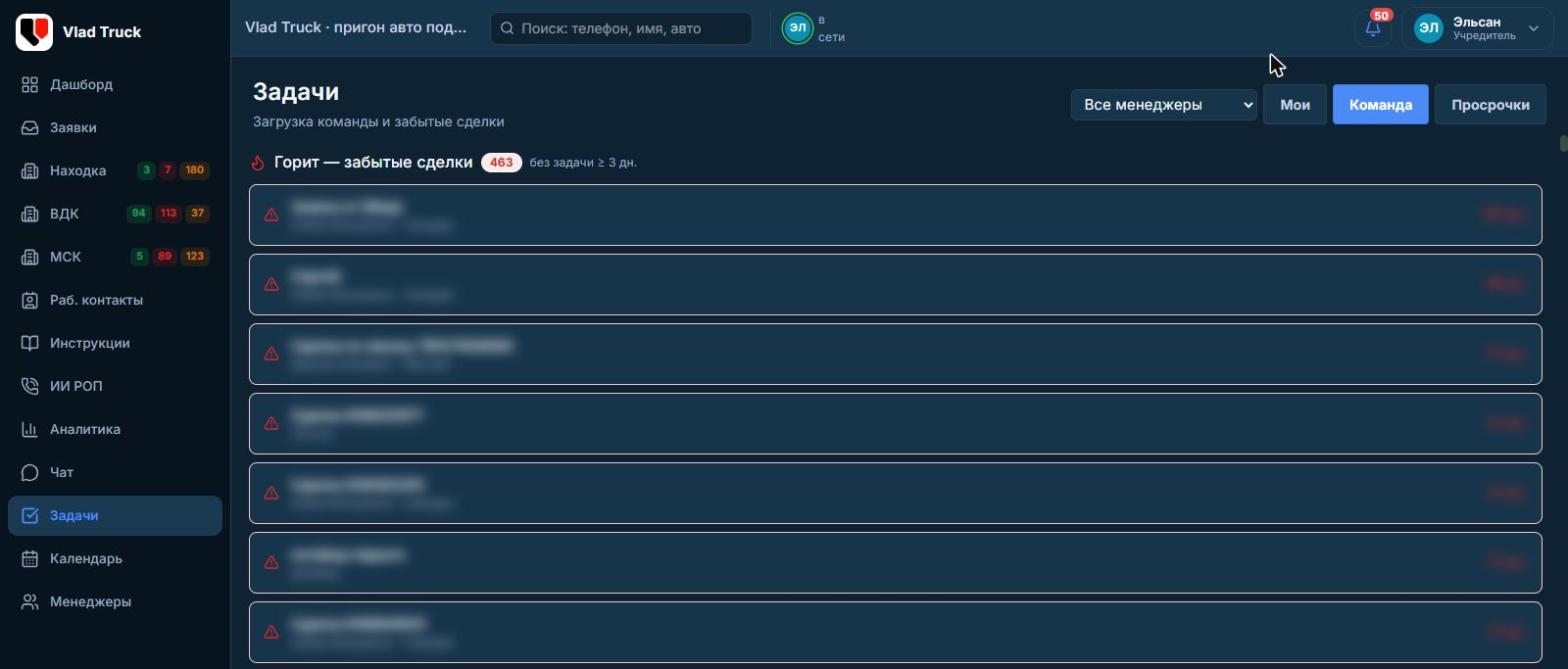Click the ВДК building icon
Screen dimensions: 1568x669
[30, 214]
